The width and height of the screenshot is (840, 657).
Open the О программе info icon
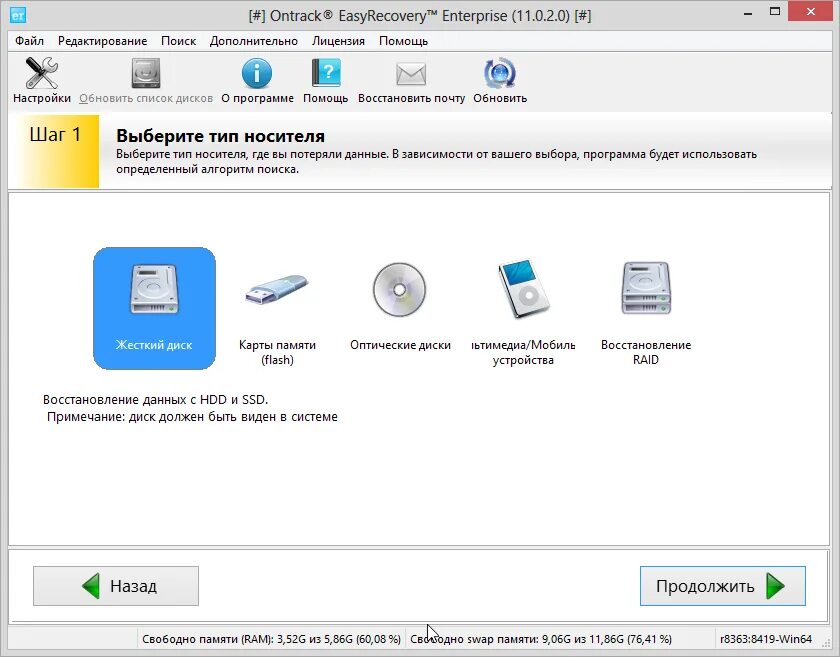257,80
